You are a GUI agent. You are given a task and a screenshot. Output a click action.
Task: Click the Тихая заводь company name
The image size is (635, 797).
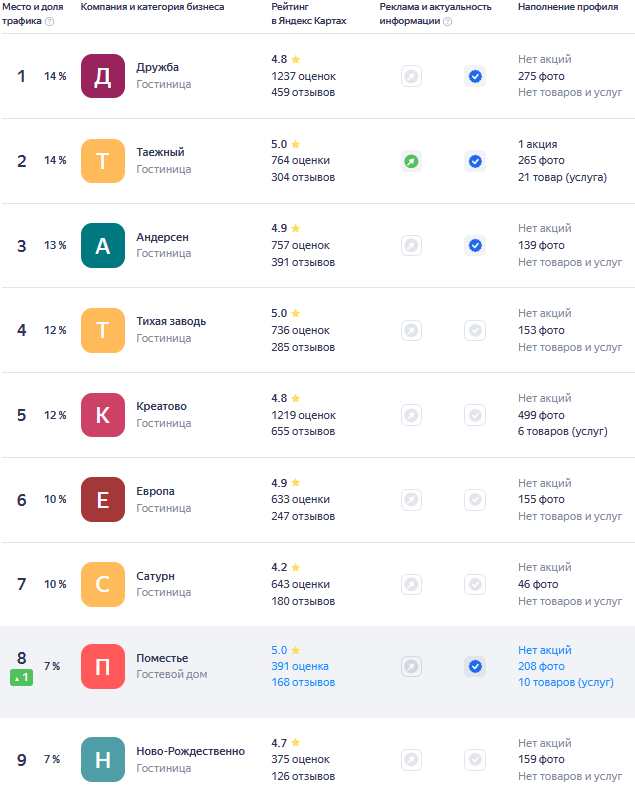coord(171,321)
